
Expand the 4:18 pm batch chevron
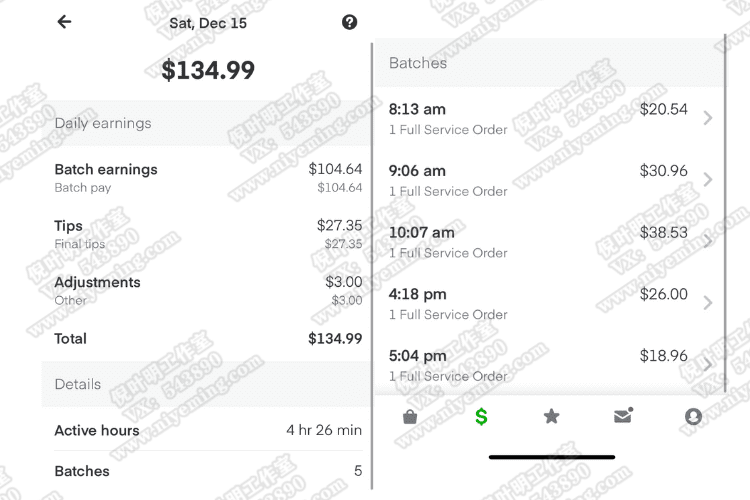(707, 302)
